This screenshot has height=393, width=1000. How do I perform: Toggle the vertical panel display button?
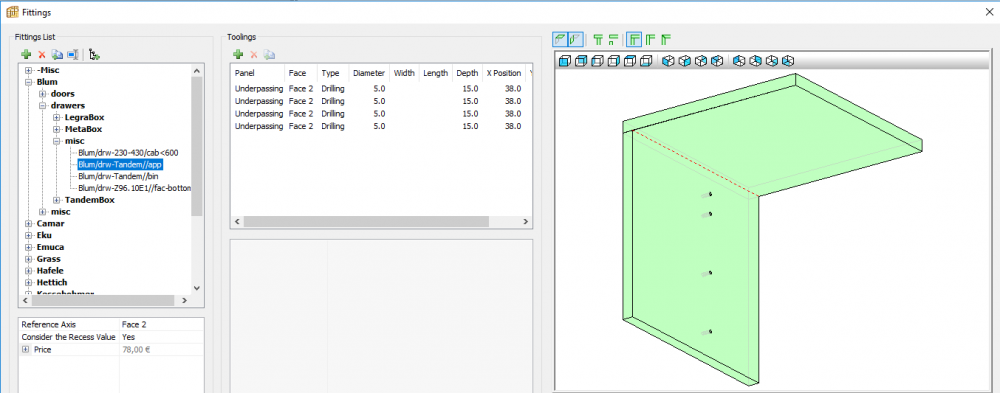pos(575,40)
